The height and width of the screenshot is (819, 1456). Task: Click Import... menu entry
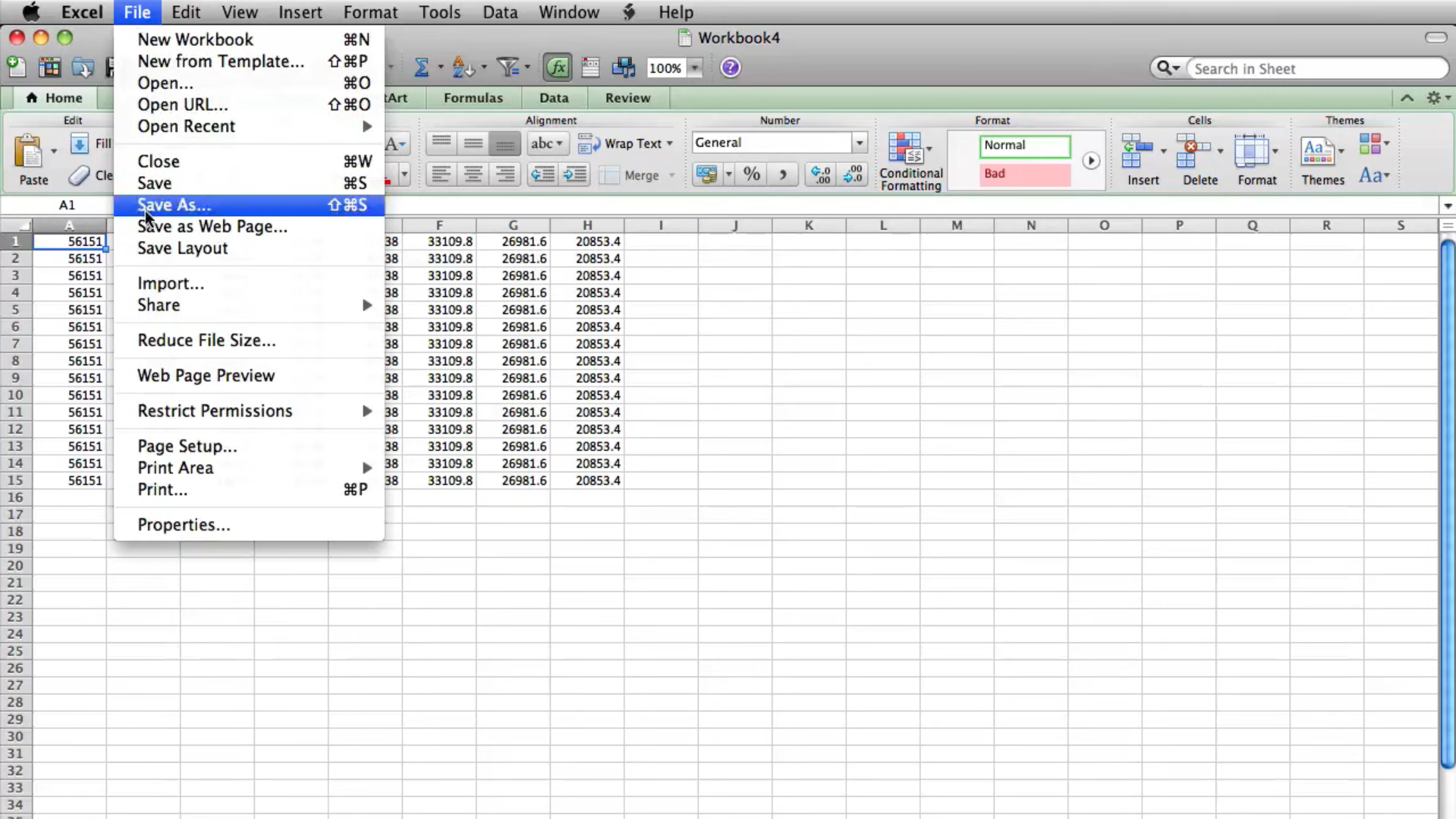click(x=249, y=283)
